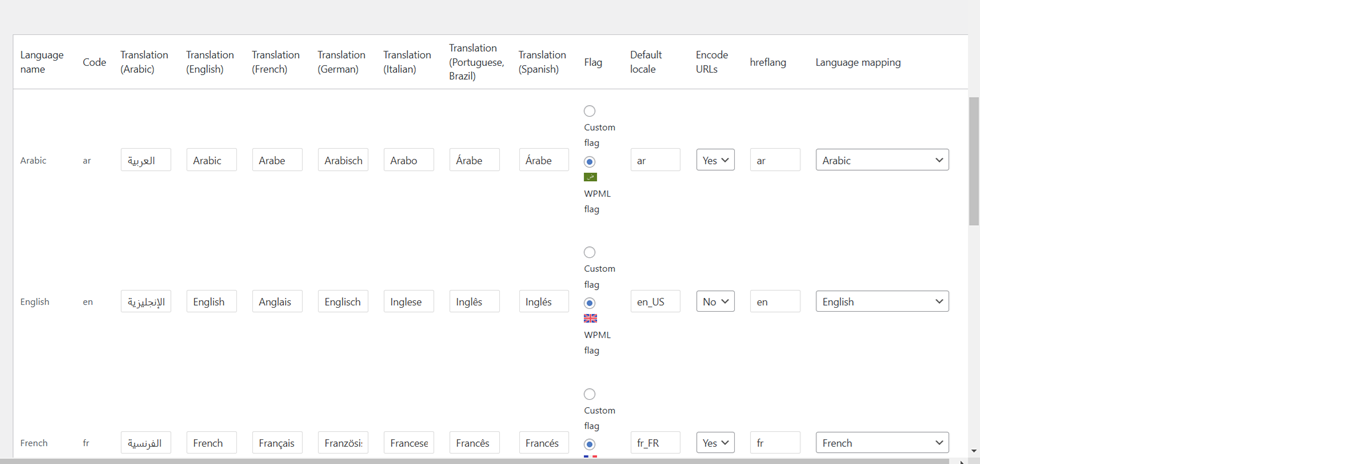Screen dimensions: 1366x464
Task: Click the Spanish translation field 'Árabe'
Action: pyautogui.click(x=544, y=160)
